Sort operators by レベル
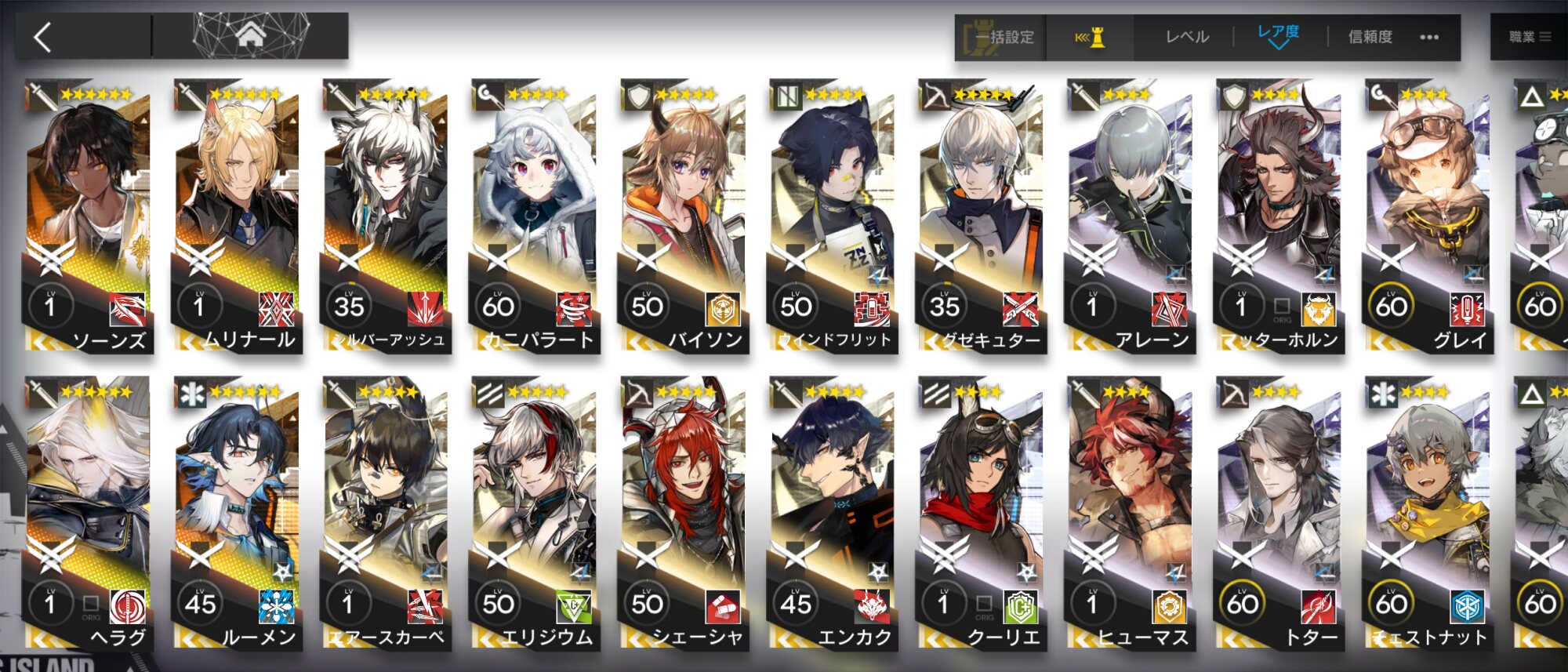The height and width of the screenshot is (672, 1568). point(1187,37)
